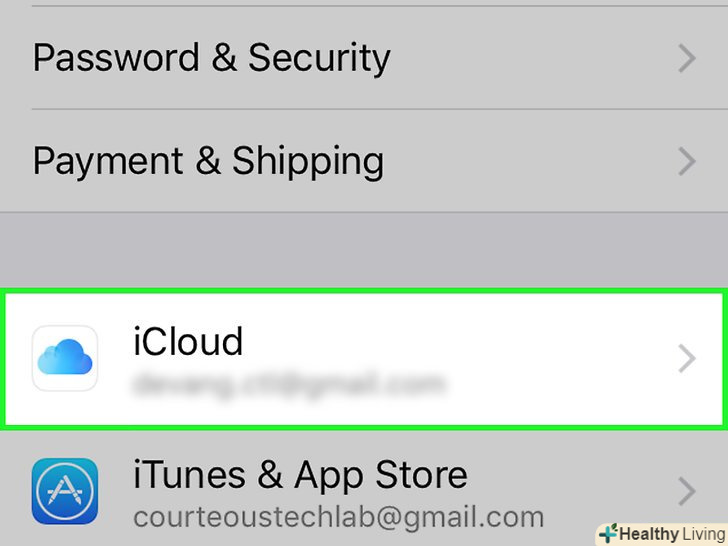Open iCloud row via its chevron

tap(687, 358)
